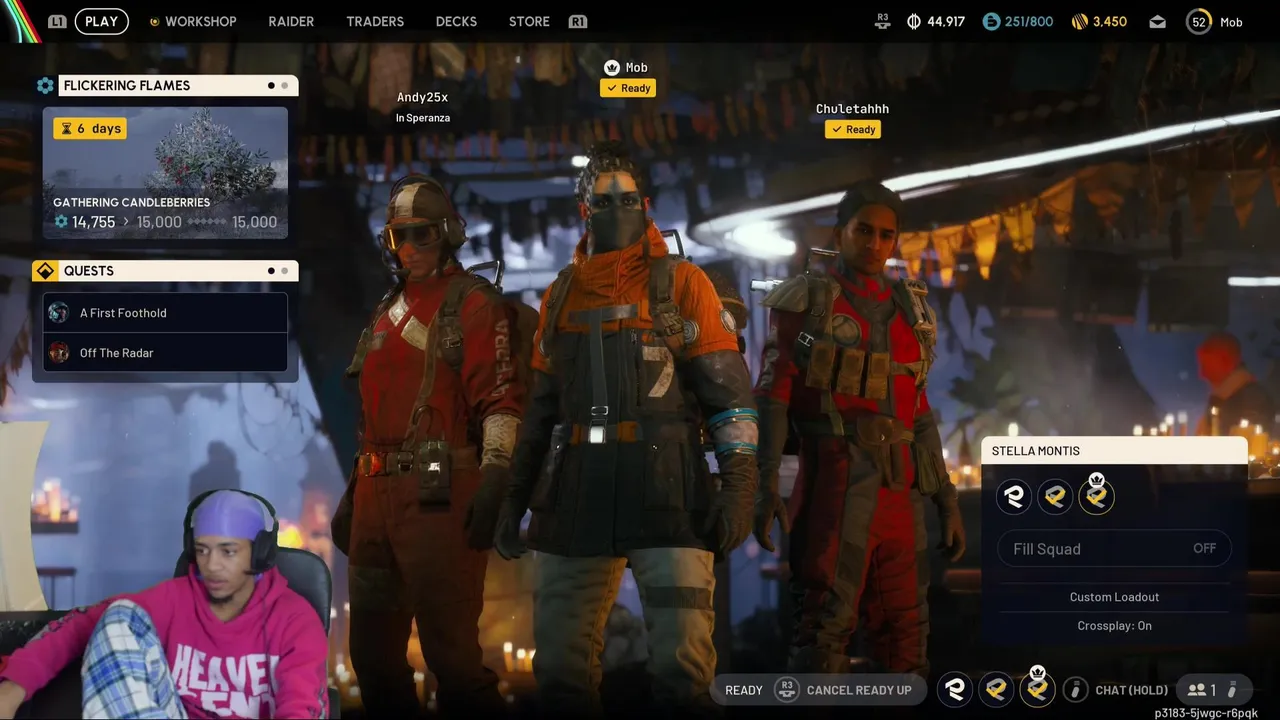Click the R3 controller icon in top bar
The width and height of the screenshot is (1280, 720).
pos(882,21)
